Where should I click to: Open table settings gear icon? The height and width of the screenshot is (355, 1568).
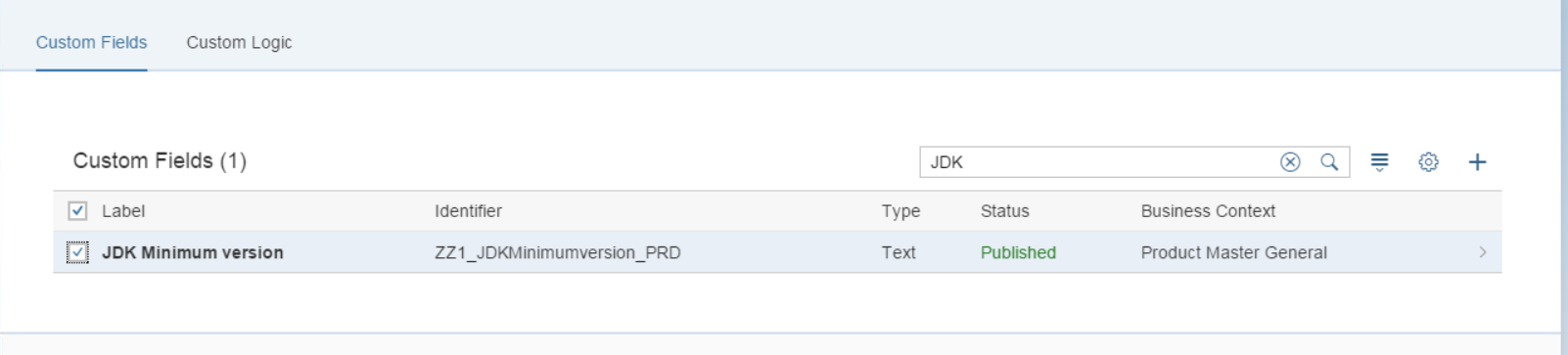point(1428,162)
